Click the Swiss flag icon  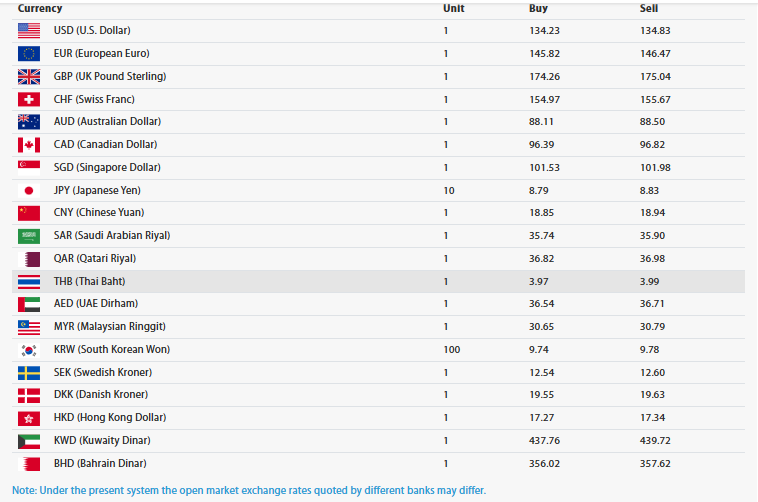coord(29,100)
